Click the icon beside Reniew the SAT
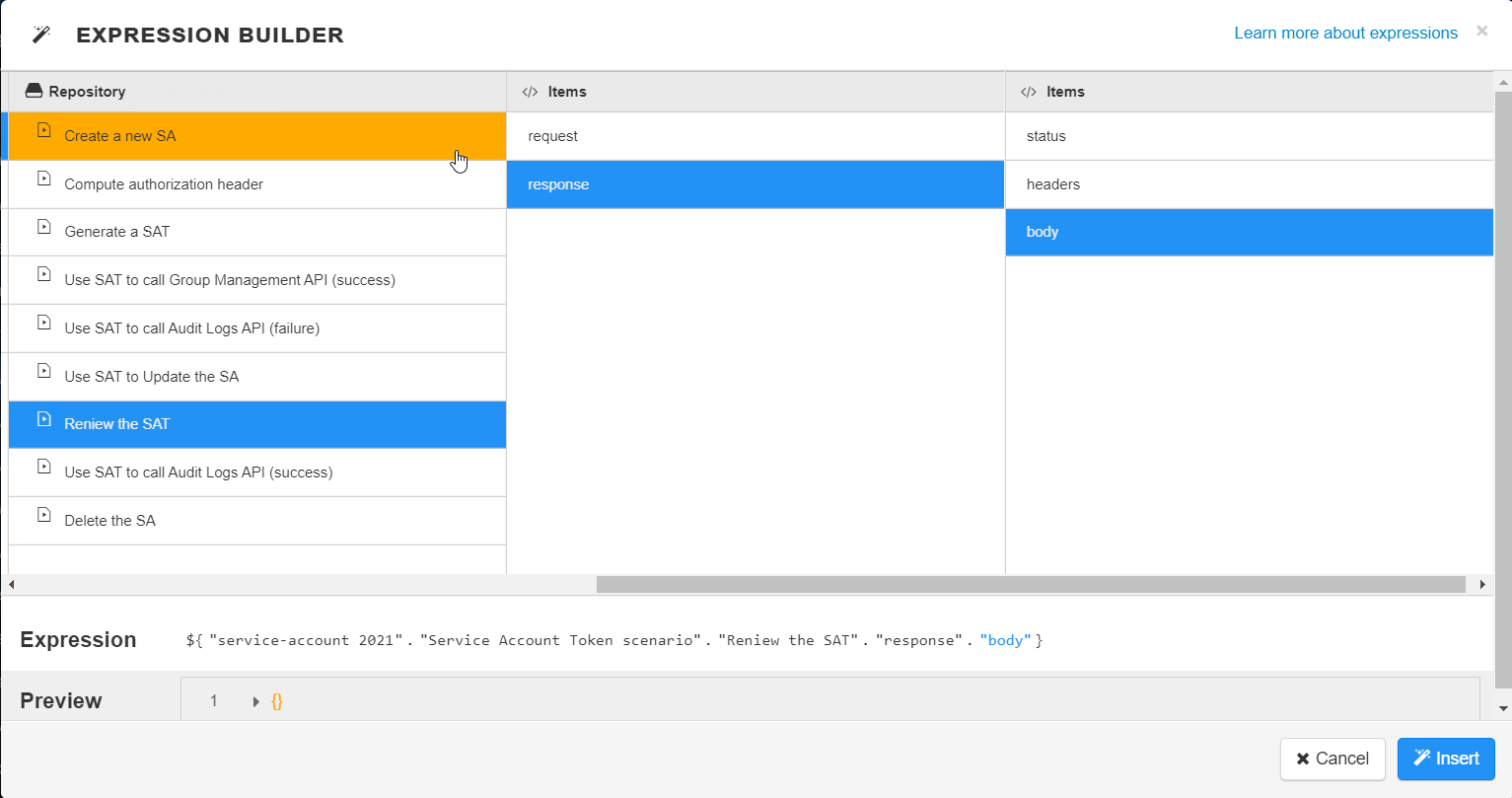The width and height of the screenshot is (1512, 798). point(43,418)
